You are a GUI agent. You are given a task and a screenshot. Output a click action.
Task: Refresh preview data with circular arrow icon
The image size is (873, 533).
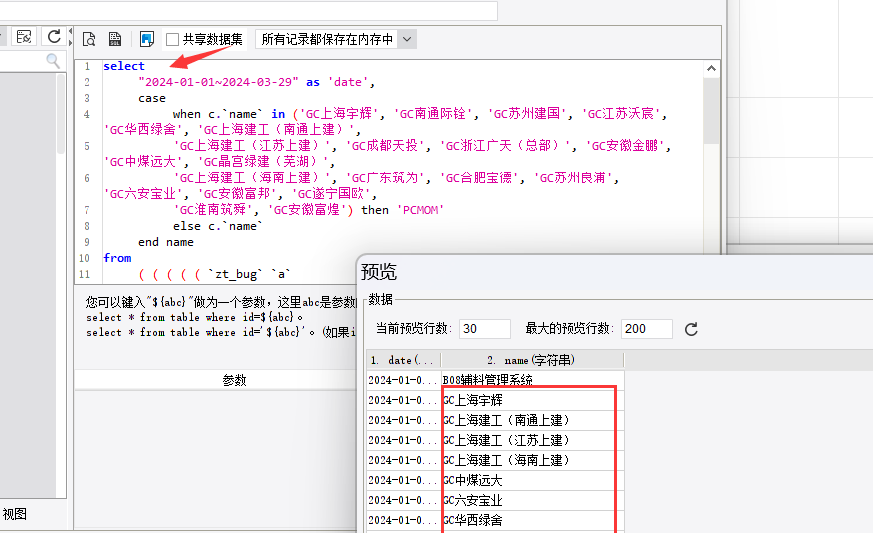click(691, 329)
